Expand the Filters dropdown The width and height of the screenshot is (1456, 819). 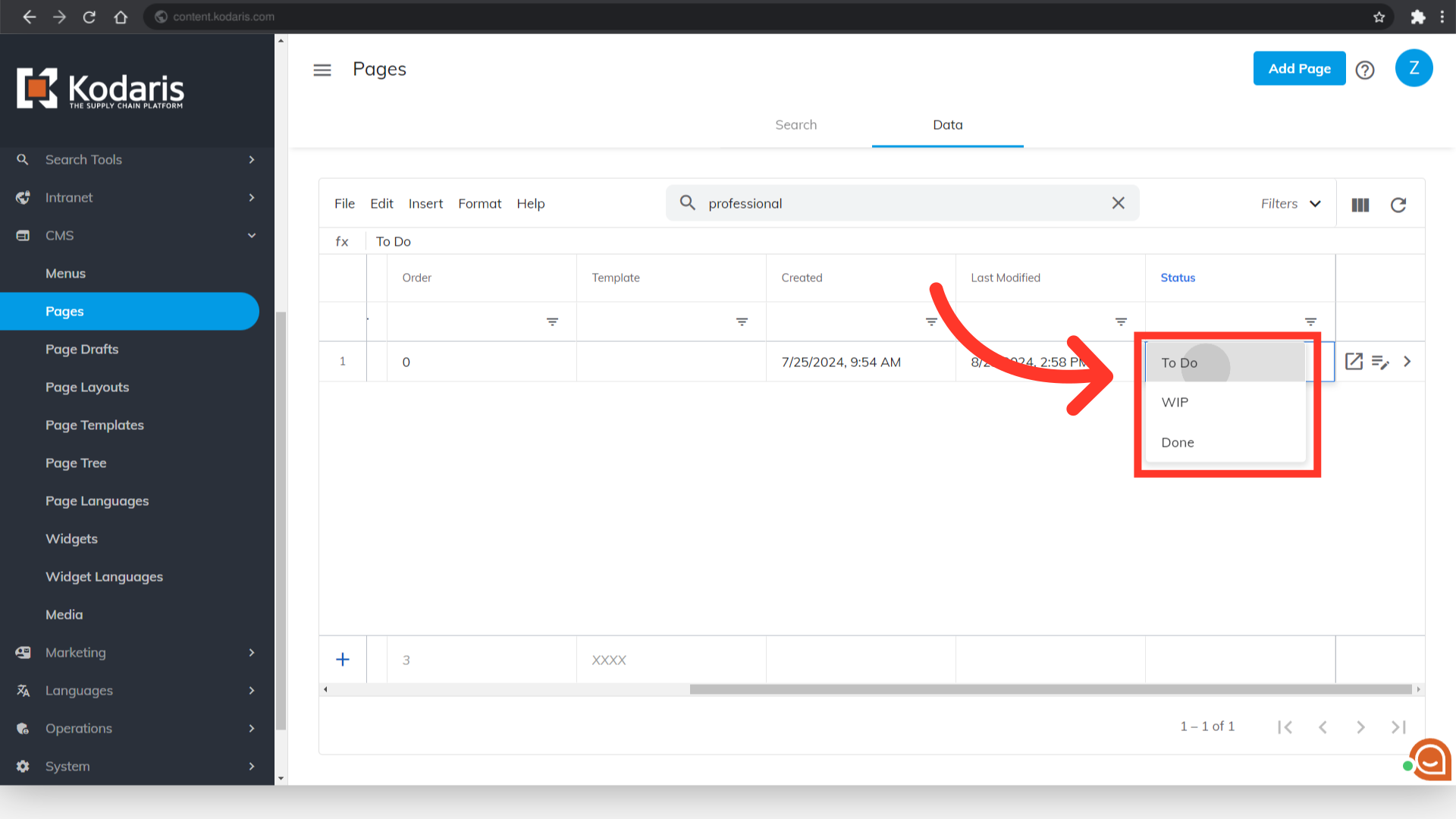pyautogui.click(x=1291, y=203)
